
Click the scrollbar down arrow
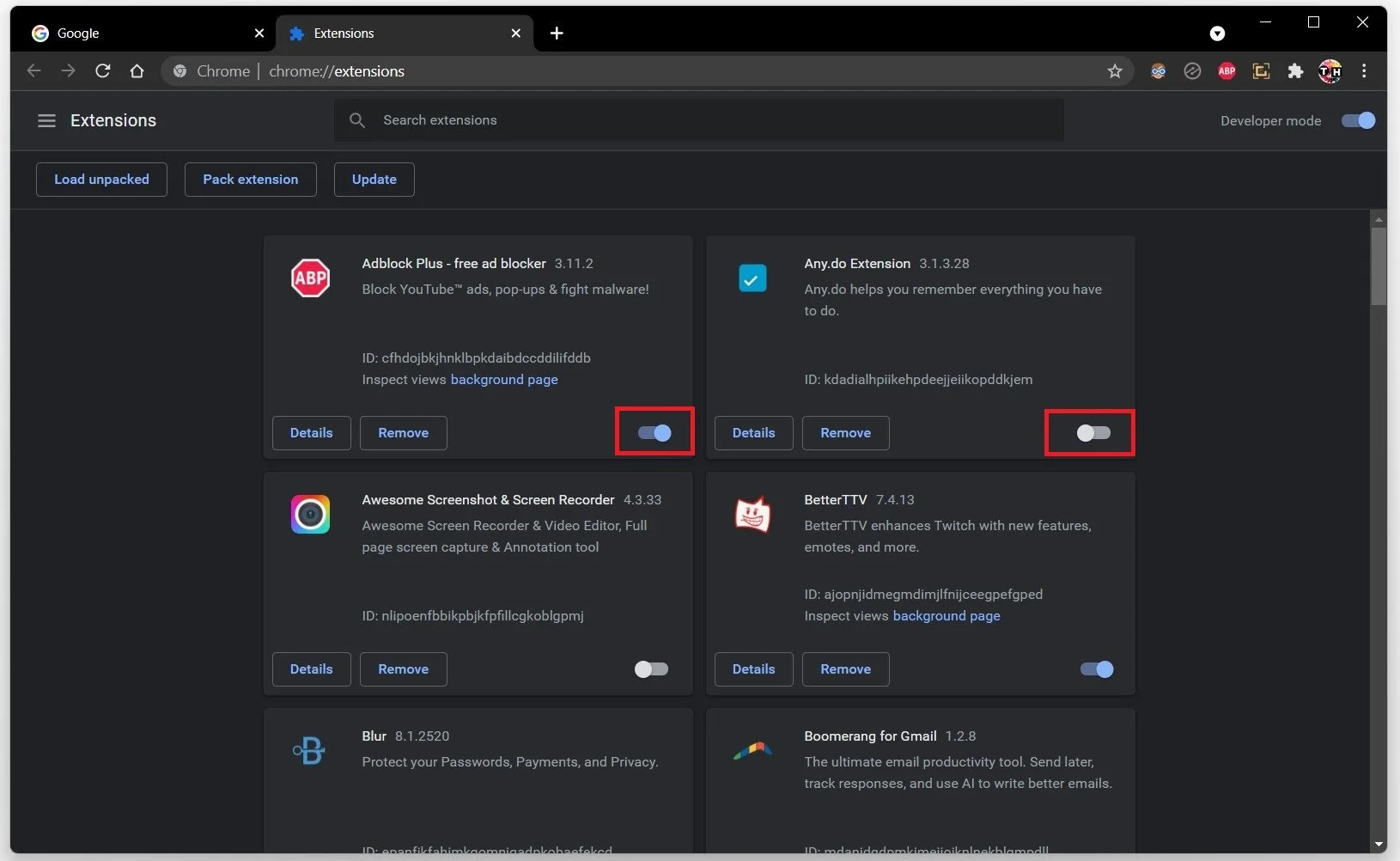pos(1379,845)
